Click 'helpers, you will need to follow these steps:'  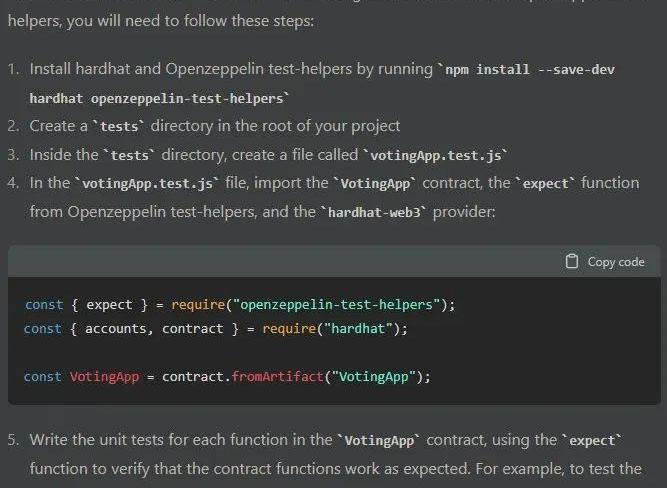[x=161, y=20]
